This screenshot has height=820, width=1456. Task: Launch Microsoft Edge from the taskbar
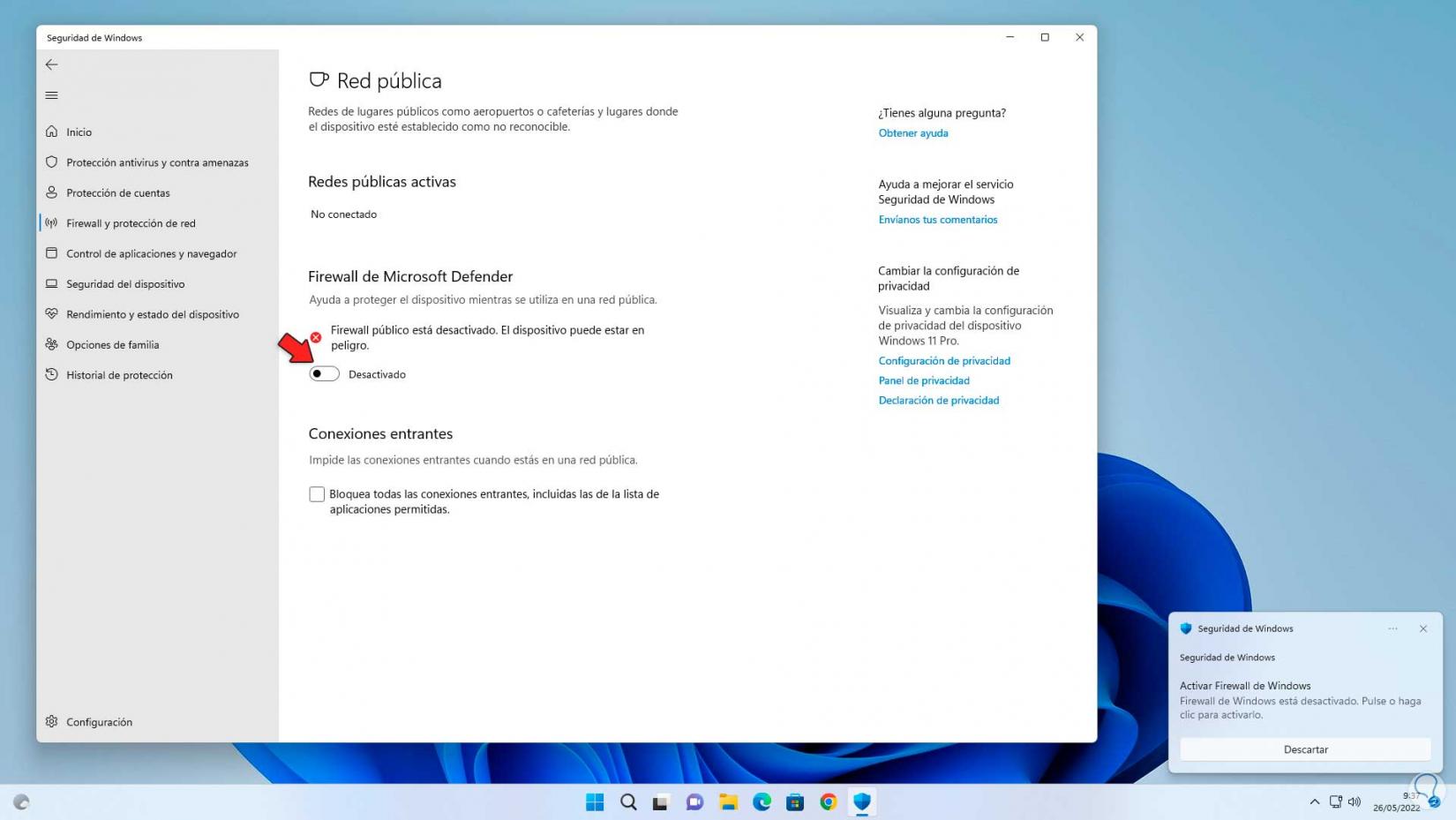[762, 802]
